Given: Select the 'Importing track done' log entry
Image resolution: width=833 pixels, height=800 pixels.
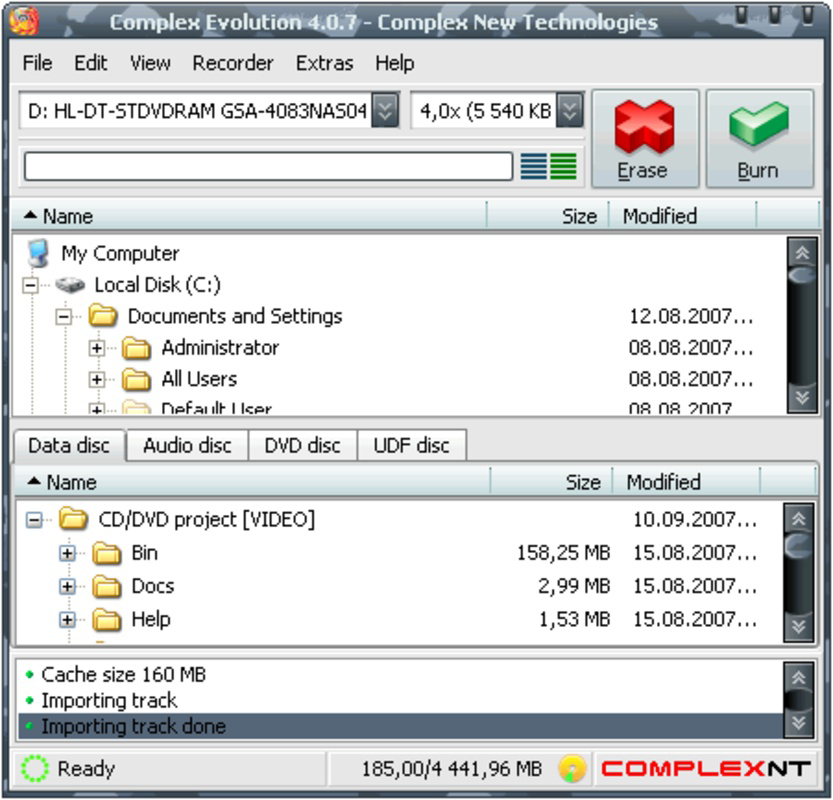Looking at the screenshot, I should click(401, 726).
